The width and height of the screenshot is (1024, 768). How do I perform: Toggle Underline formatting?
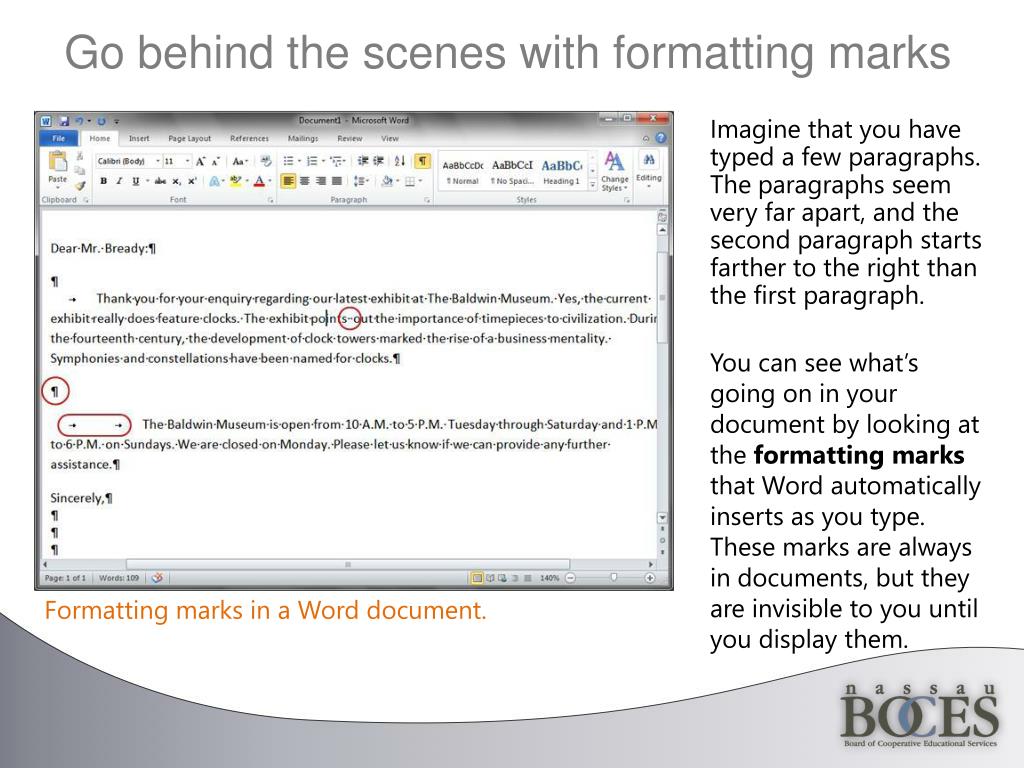(x=135, y=181)
